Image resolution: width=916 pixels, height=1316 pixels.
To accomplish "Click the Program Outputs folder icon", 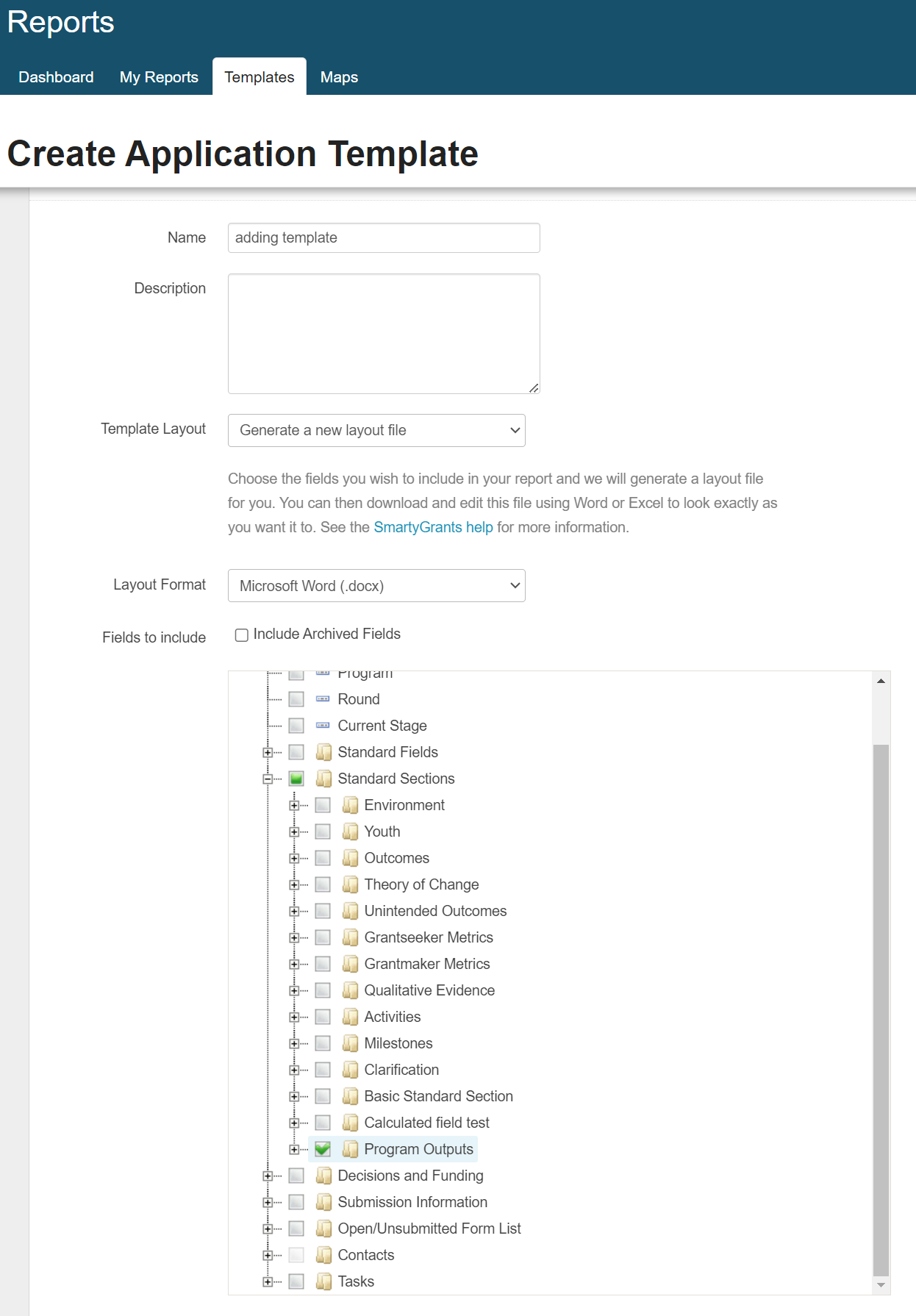I will 350,1149.
